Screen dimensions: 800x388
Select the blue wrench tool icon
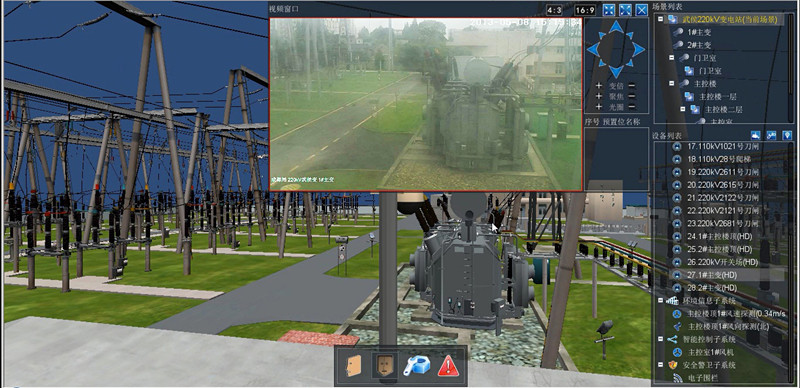point(416,366)
